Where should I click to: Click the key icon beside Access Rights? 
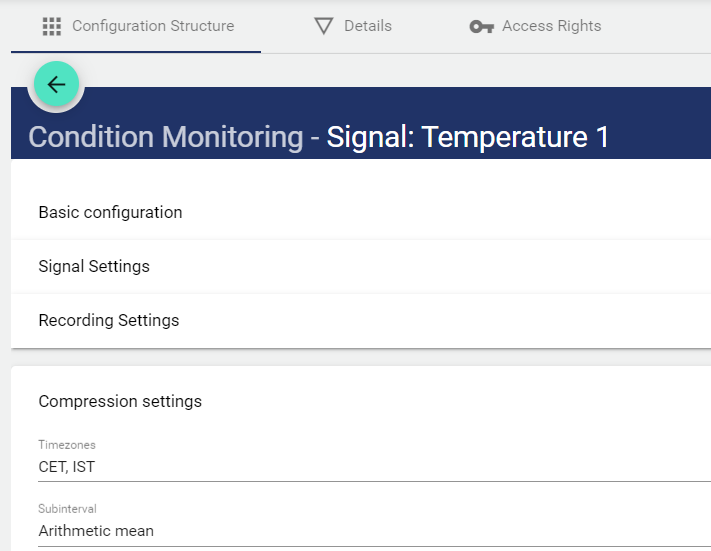click(x=481, y=27)
